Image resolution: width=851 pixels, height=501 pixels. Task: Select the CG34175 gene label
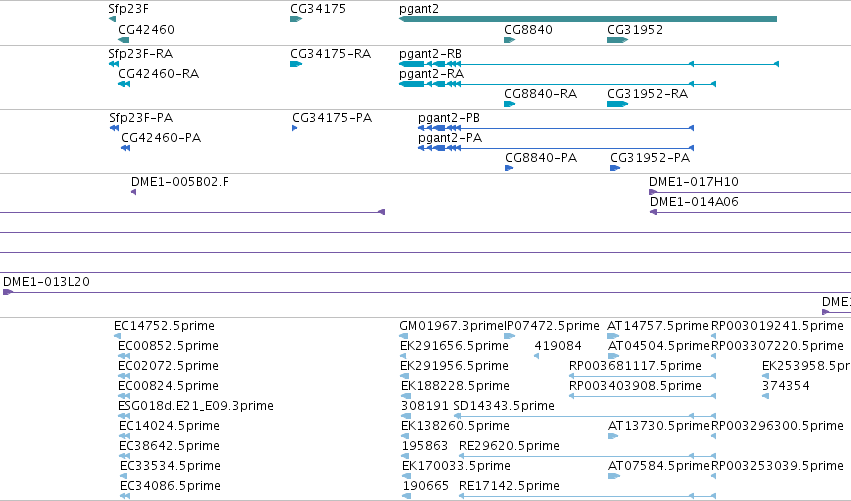tap(317, 9)
